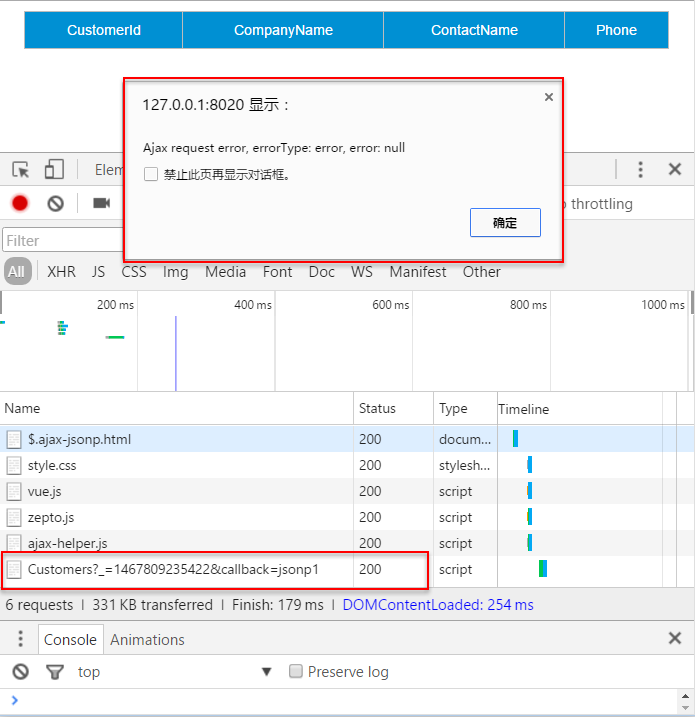Switch to the Animations tab
Image resolution: width=695 pixels, height=717 pixels.
[147, 639]
